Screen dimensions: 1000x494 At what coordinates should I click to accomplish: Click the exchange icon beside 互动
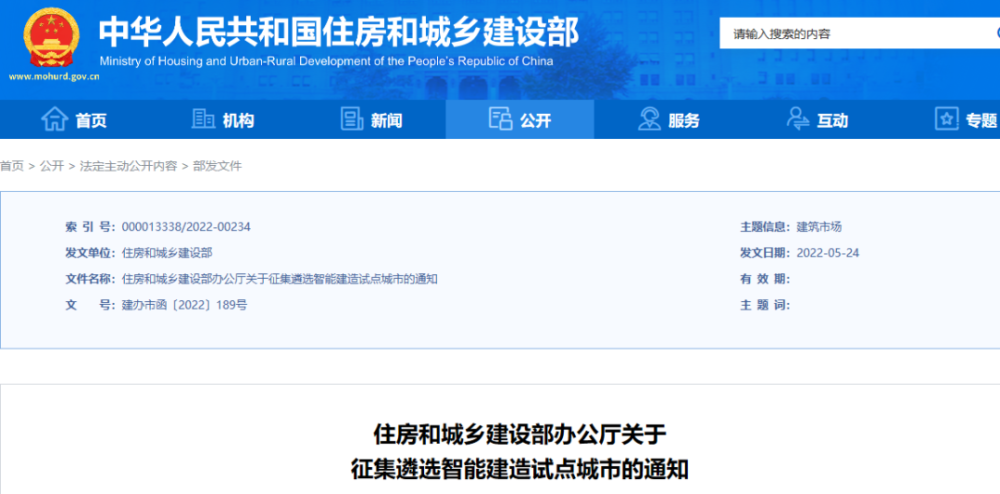pyautogui.click(x=798, y=119)
